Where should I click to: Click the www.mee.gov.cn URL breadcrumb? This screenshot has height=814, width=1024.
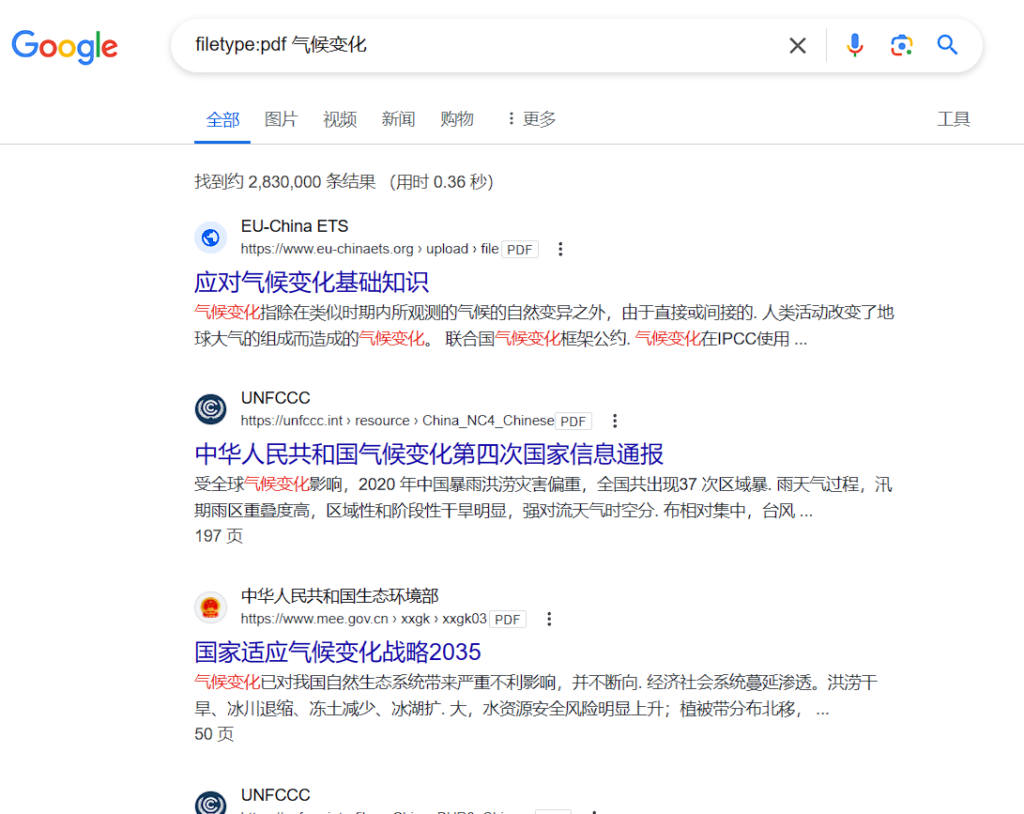364,619
